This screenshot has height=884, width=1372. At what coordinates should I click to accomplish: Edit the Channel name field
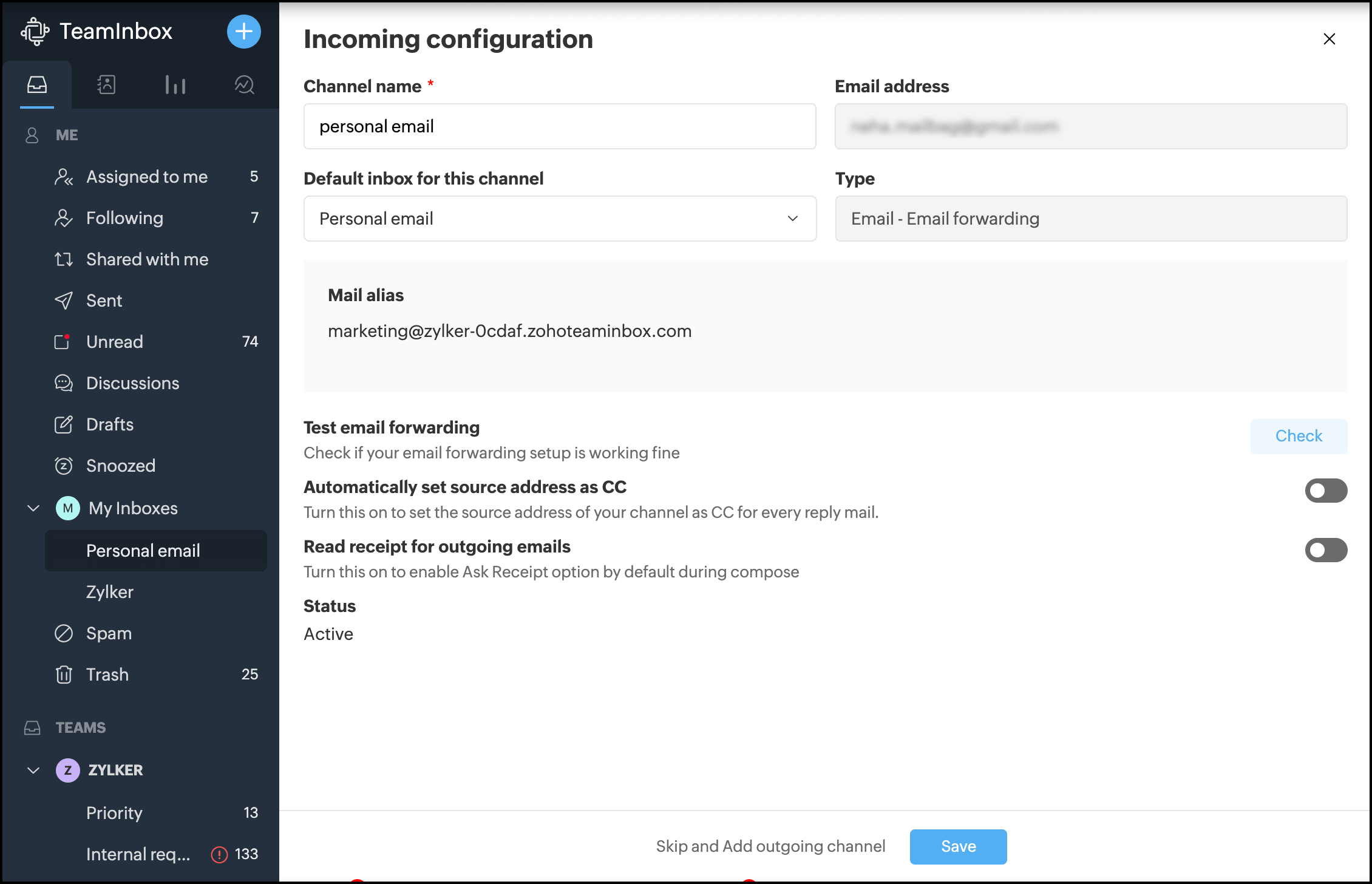(x=560, y=126)
